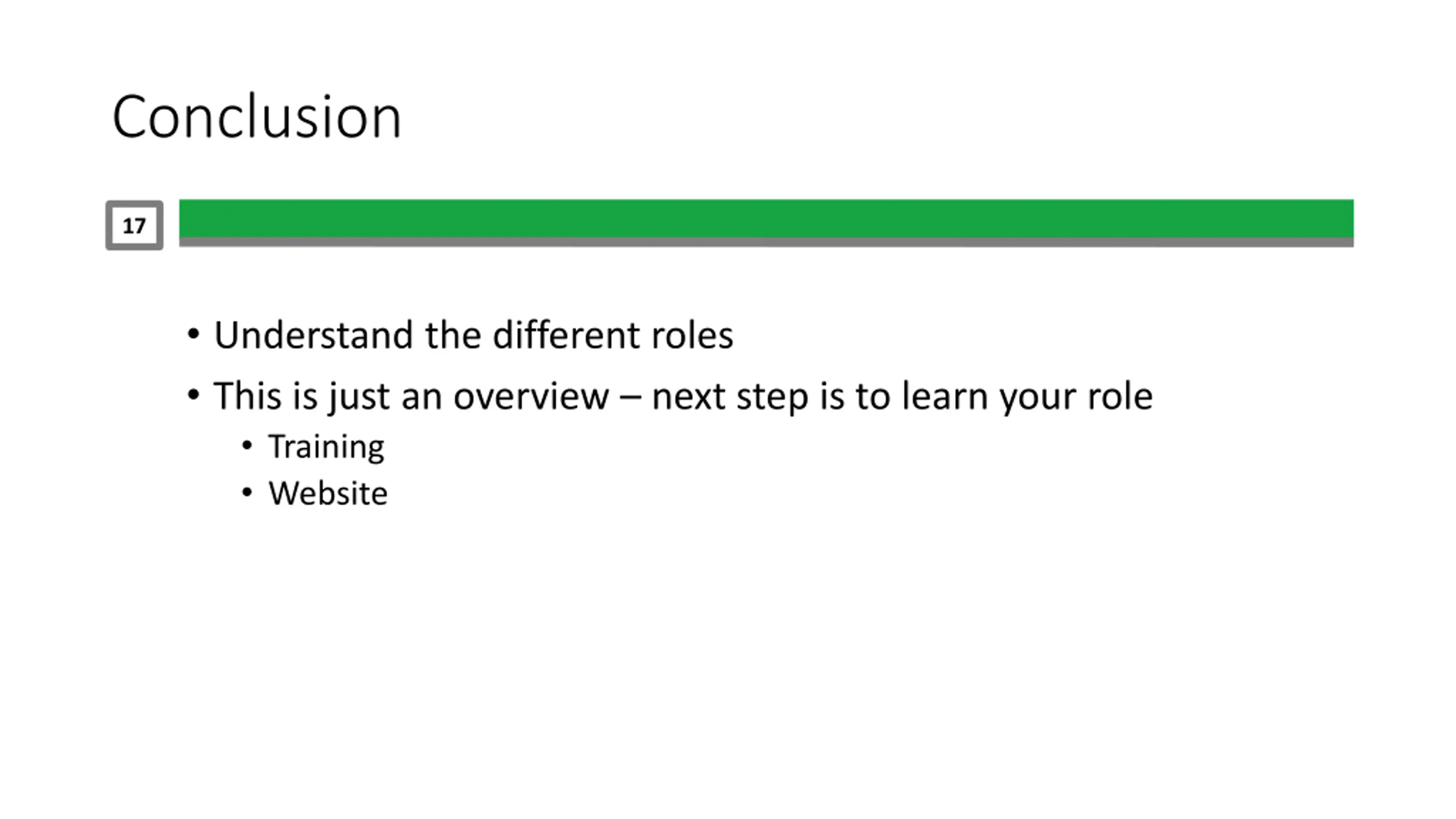1456x819 pixels.
Task: Click the word "overview" in second bullet
Action: point(531,396)
